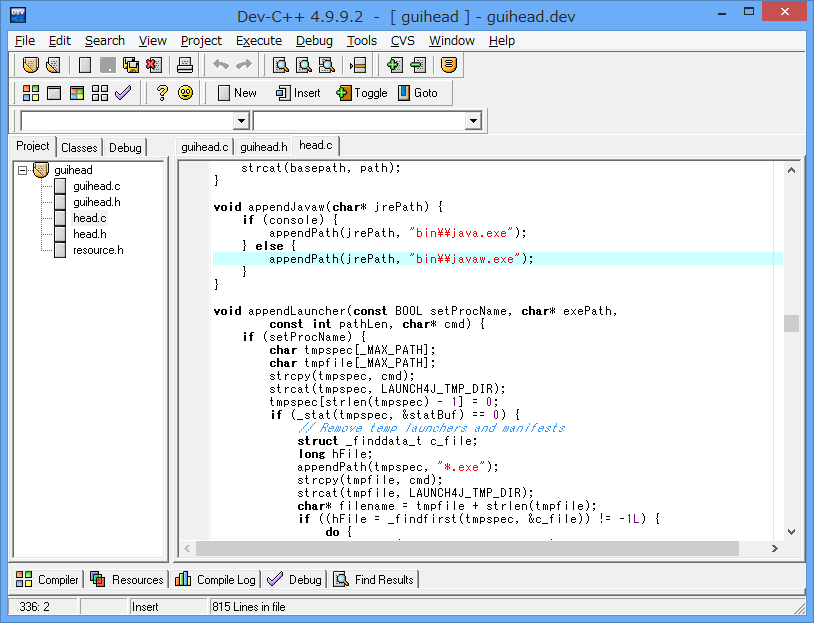Open guihead.h in project tree
814x623 pixels.
[97, 202]
